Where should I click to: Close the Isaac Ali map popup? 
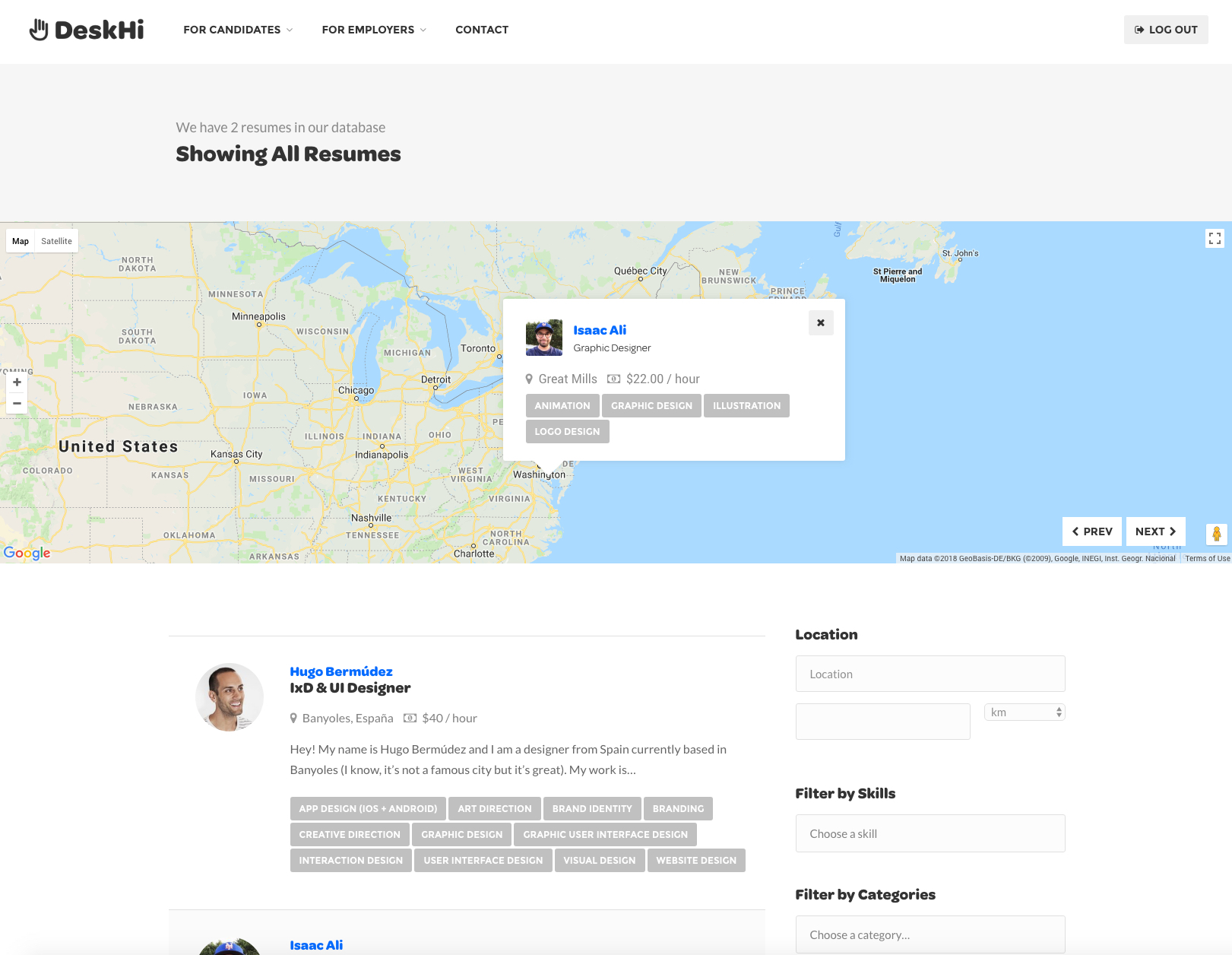tap(821, 323)
